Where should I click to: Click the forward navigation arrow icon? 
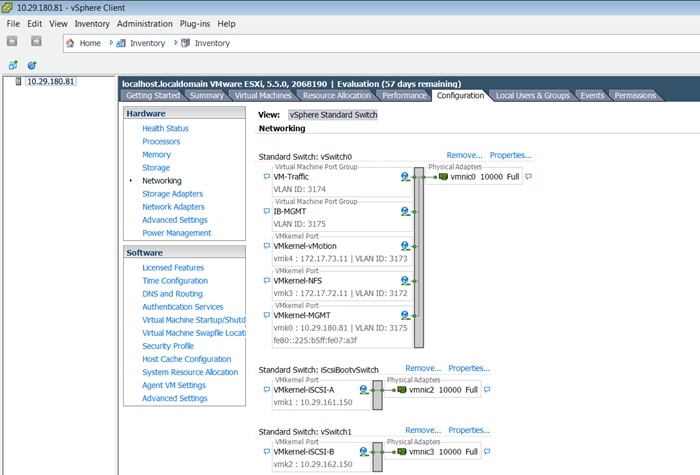[36, 41]
